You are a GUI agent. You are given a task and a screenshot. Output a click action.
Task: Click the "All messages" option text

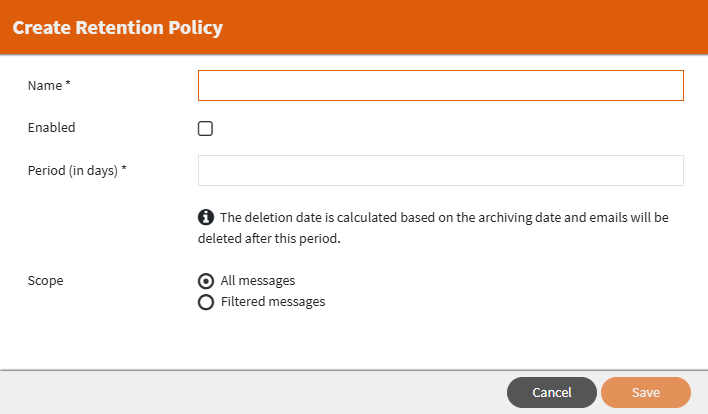click(x=258, y=281)
